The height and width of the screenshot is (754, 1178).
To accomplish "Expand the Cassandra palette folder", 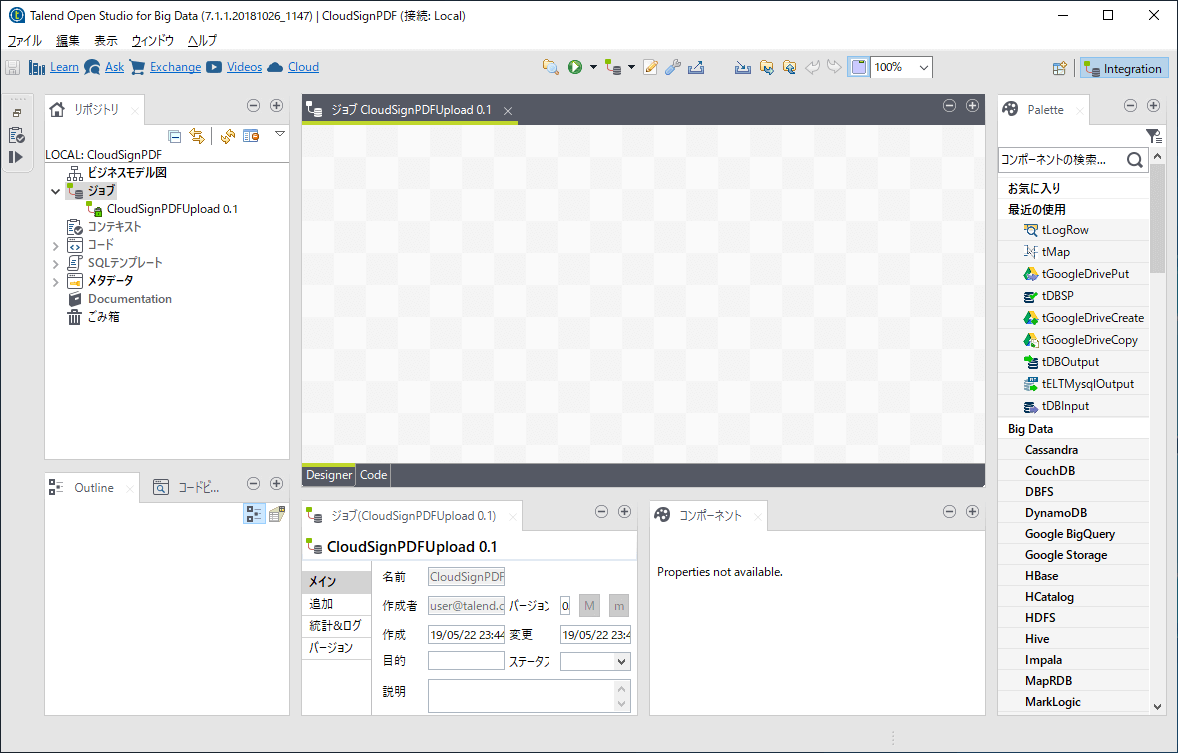I will point(1051,450).
